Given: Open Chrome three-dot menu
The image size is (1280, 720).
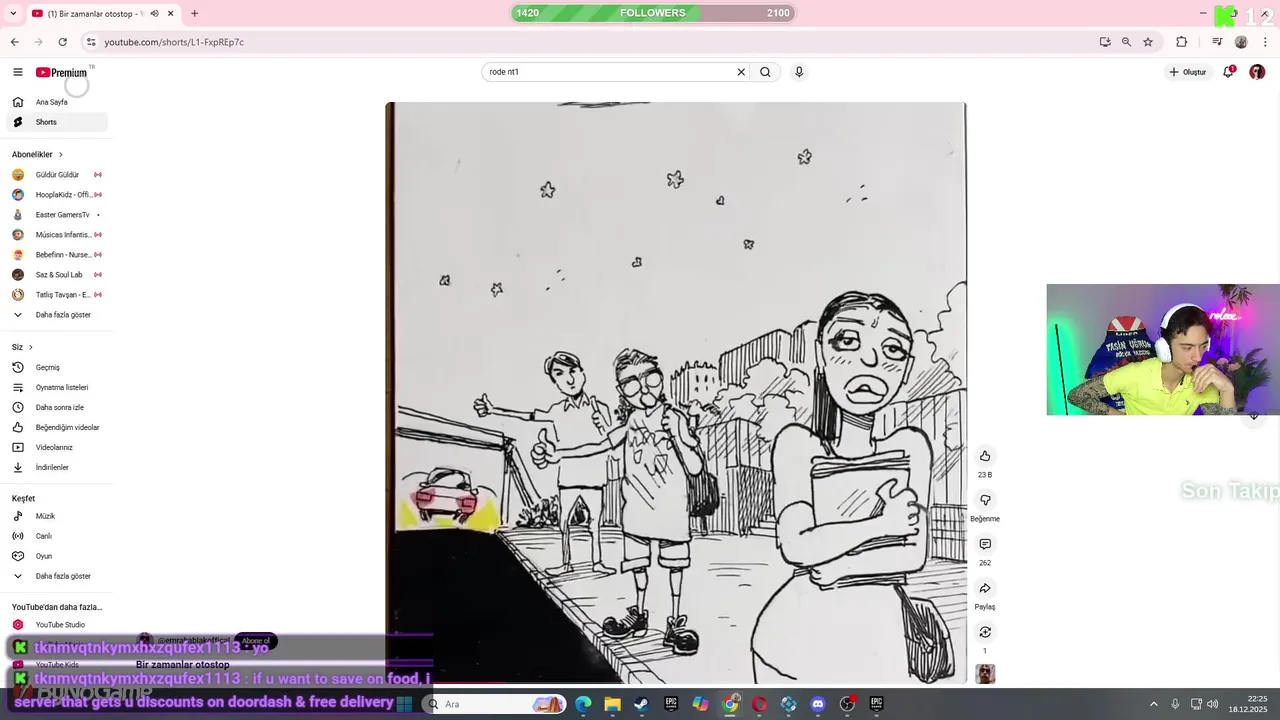Looking at the screenshot, I should (1264, 42).
